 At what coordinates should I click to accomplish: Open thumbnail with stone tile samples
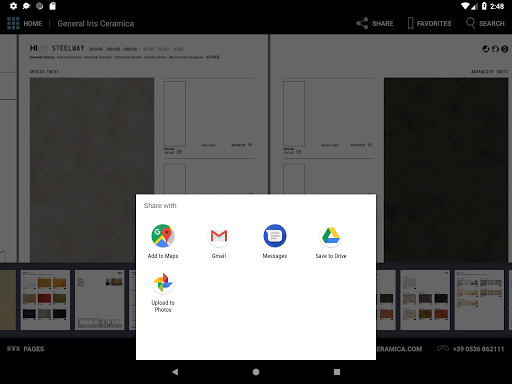425,300
